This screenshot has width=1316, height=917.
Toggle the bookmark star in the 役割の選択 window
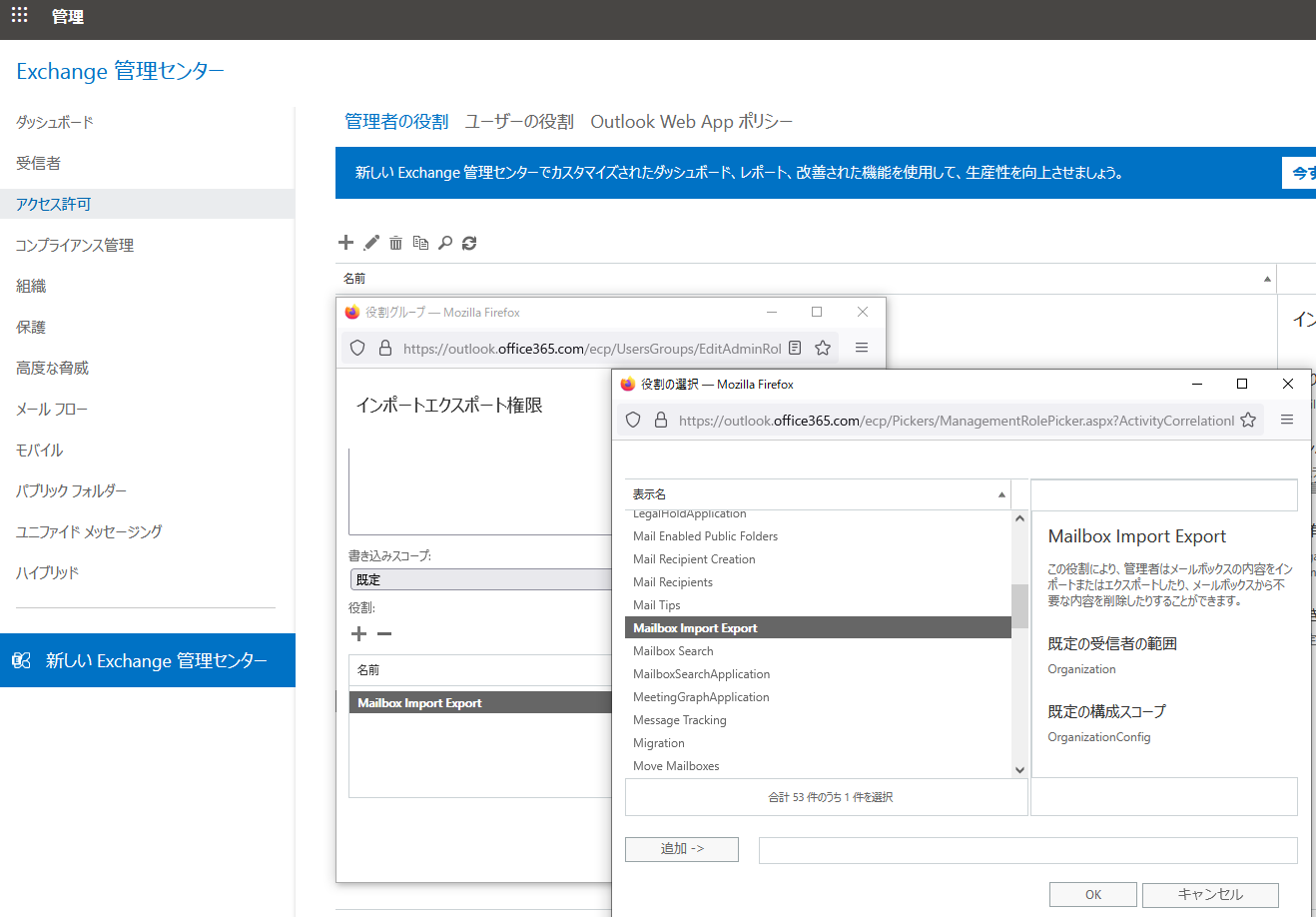click(x=1248, y=420)
